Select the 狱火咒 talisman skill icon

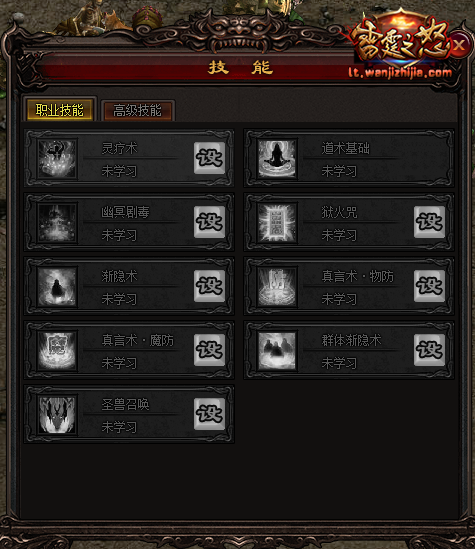[277, 223]
